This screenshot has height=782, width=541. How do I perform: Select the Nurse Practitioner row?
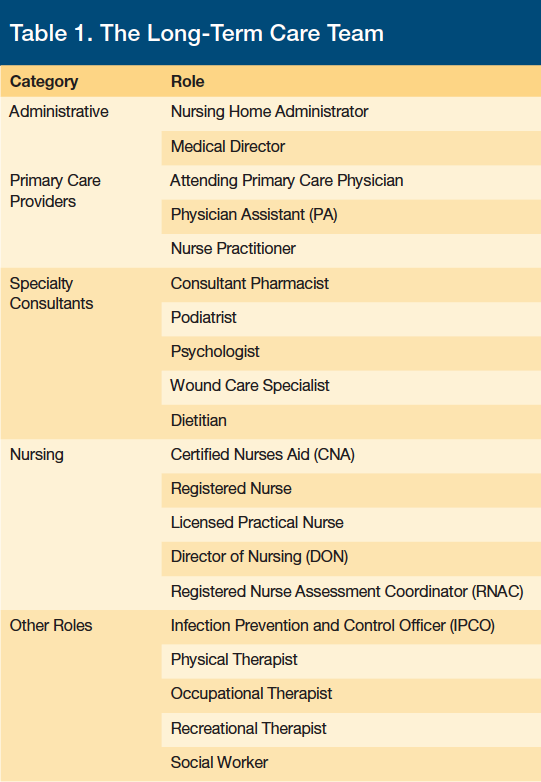click(x=351, y=251)
